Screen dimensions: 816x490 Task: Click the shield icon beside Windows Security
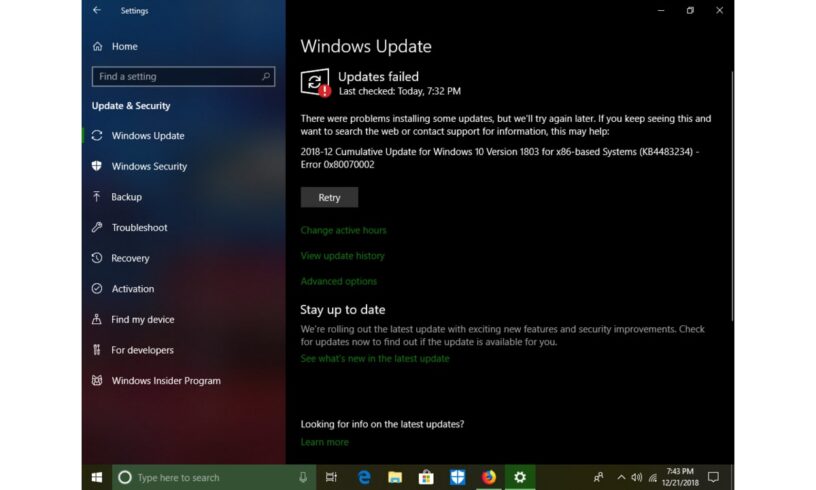tap(97, 166)
